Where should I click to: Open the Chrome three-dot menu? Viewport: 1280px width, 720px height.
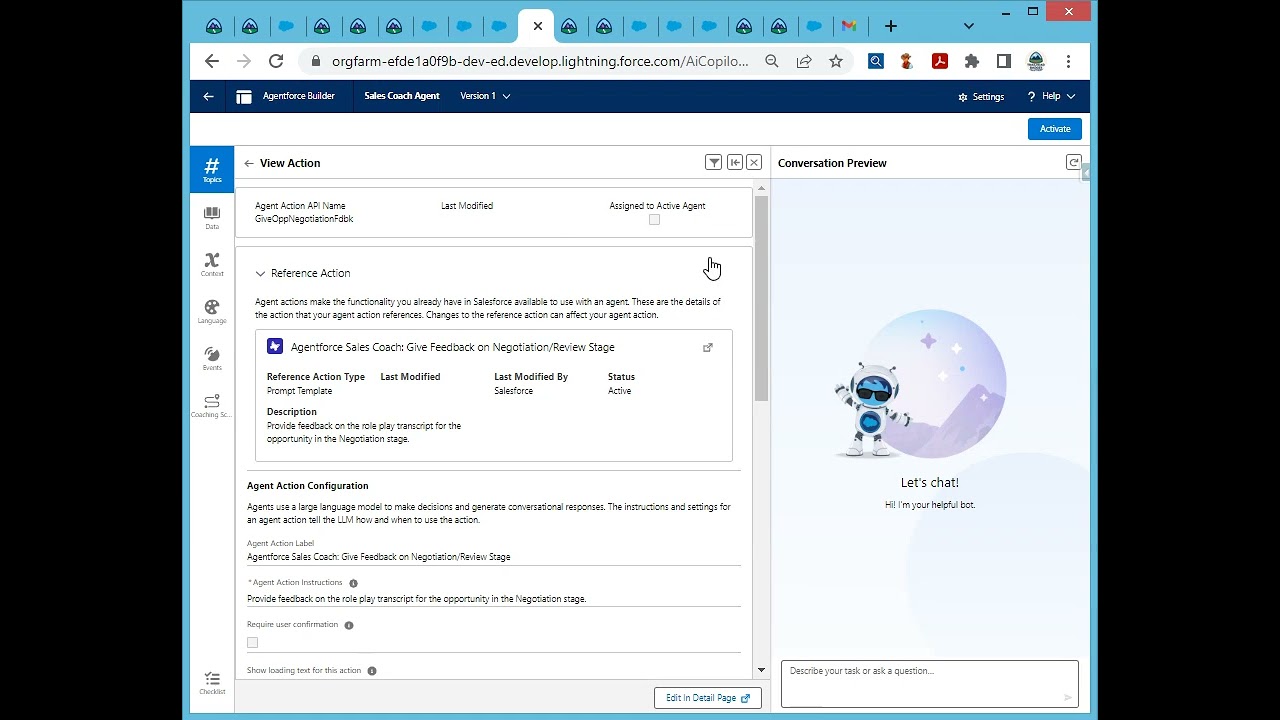(x=1068, y=61)
